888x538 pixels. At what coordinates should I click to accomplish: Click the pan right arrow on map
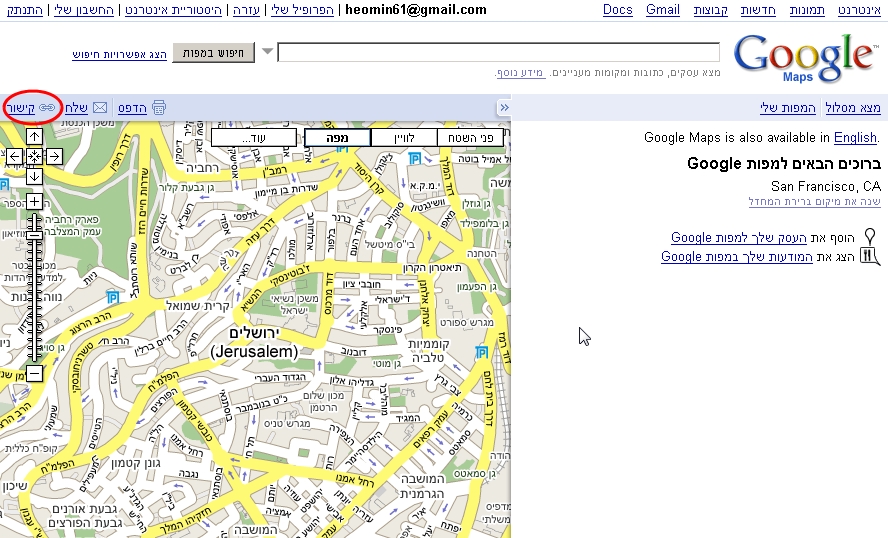click(54, 156)
